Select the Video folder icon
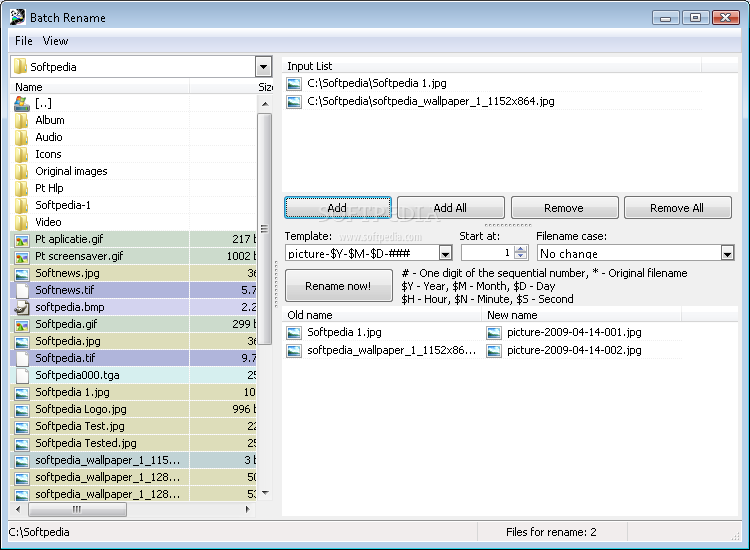Image resolution: width=750 pixels, height=550 pixels. [x=21, y=222]
